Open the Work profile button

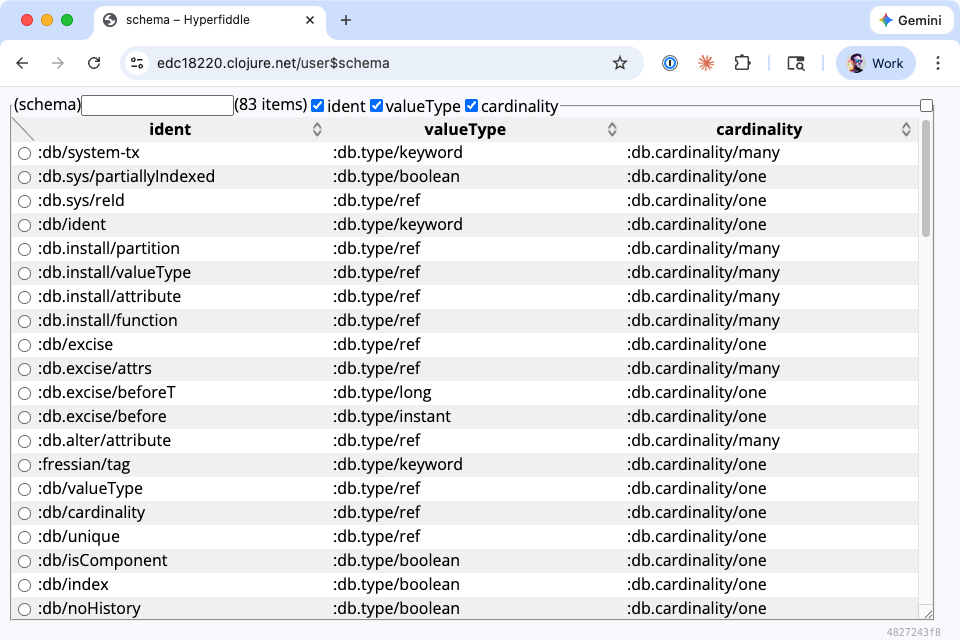(875, 62)
